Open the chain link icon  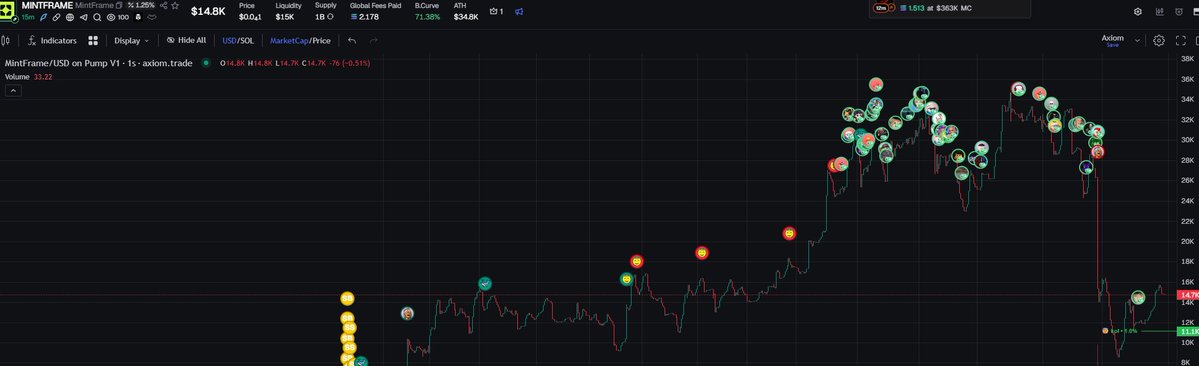(57, 17)
